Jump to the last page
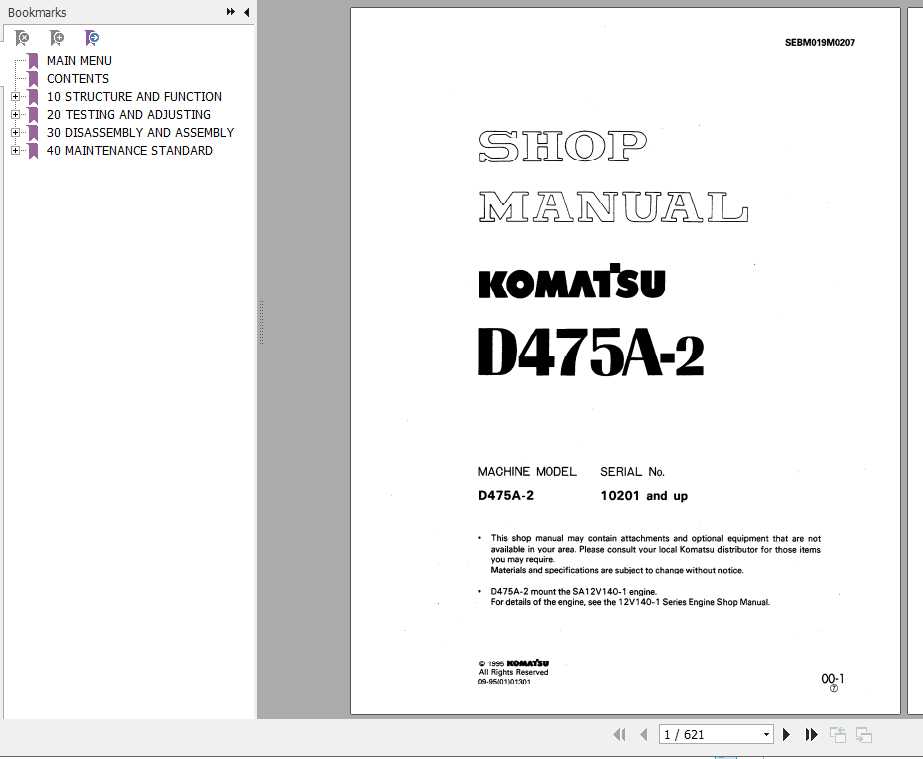 click(x=811, y=734)
